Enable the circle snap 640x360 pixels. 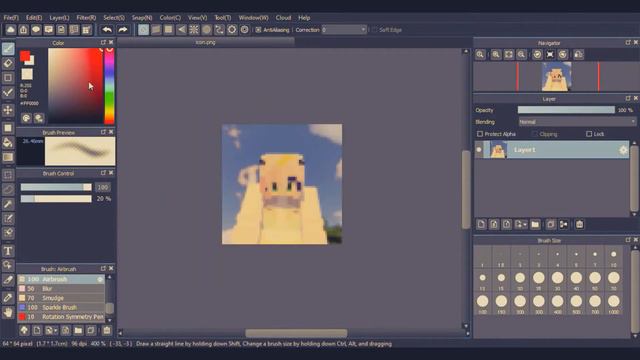207,30
